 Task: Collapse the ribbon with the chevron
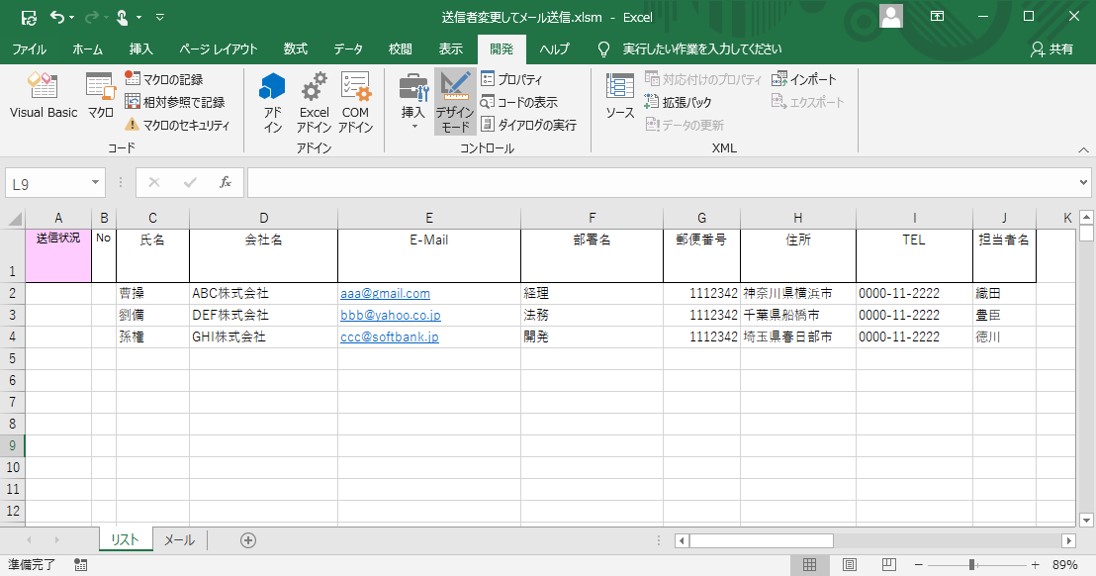(x=1083, y=150)
